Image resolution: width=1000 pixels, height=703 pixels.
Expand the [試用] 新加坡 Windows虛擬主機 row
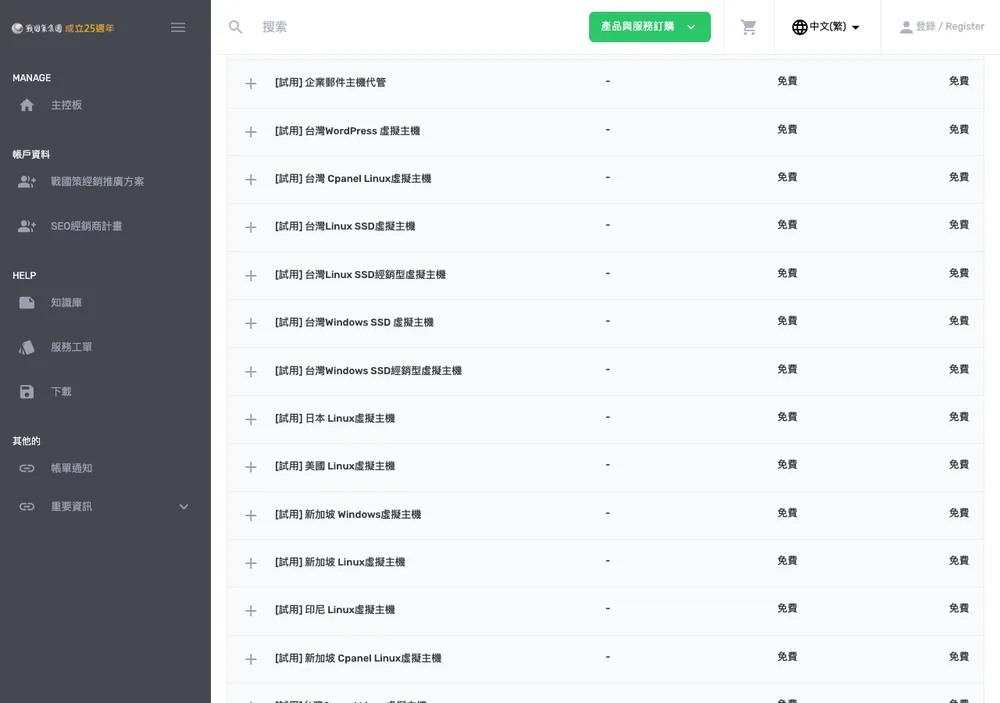coord(251,515)
